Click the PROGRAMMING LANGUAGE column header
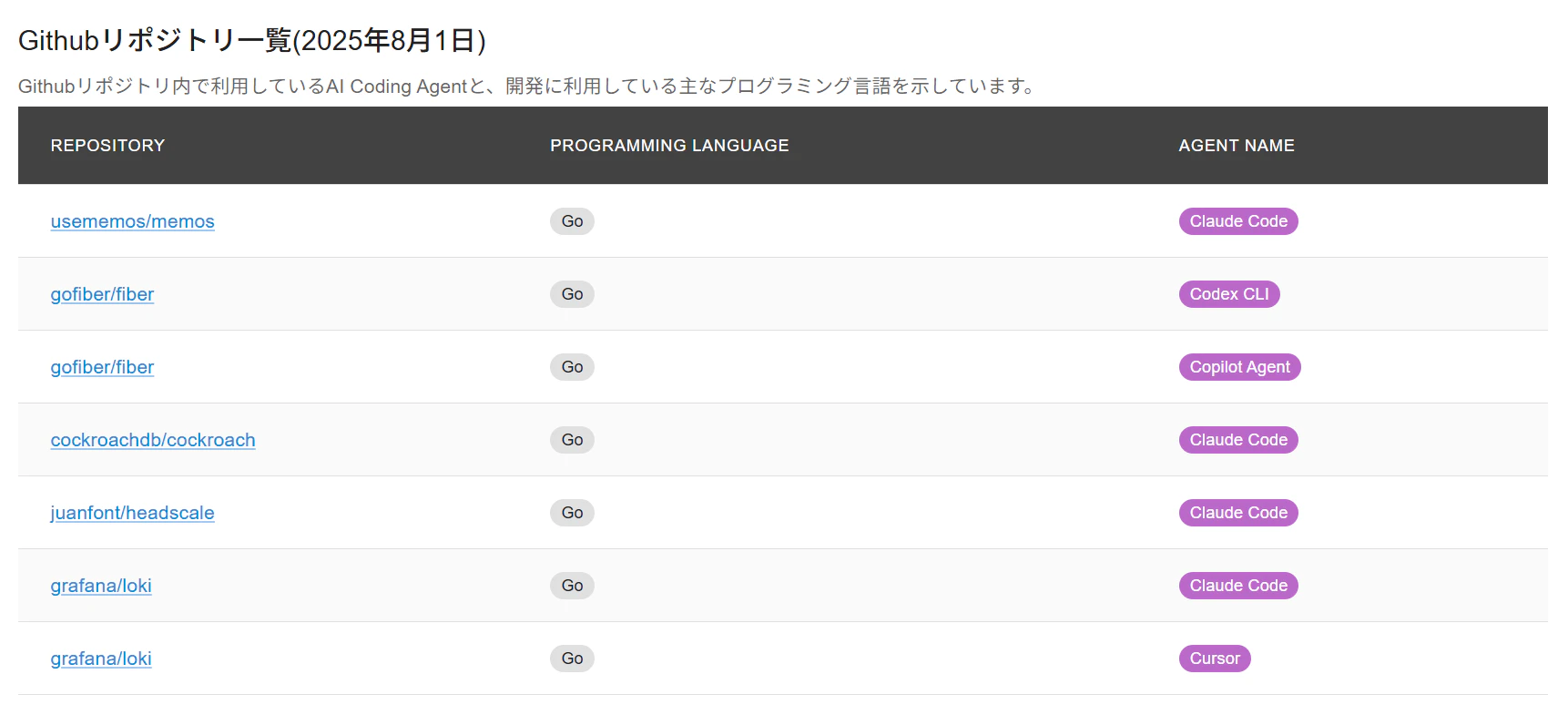The image size is (1568, 715). (669, 146)
